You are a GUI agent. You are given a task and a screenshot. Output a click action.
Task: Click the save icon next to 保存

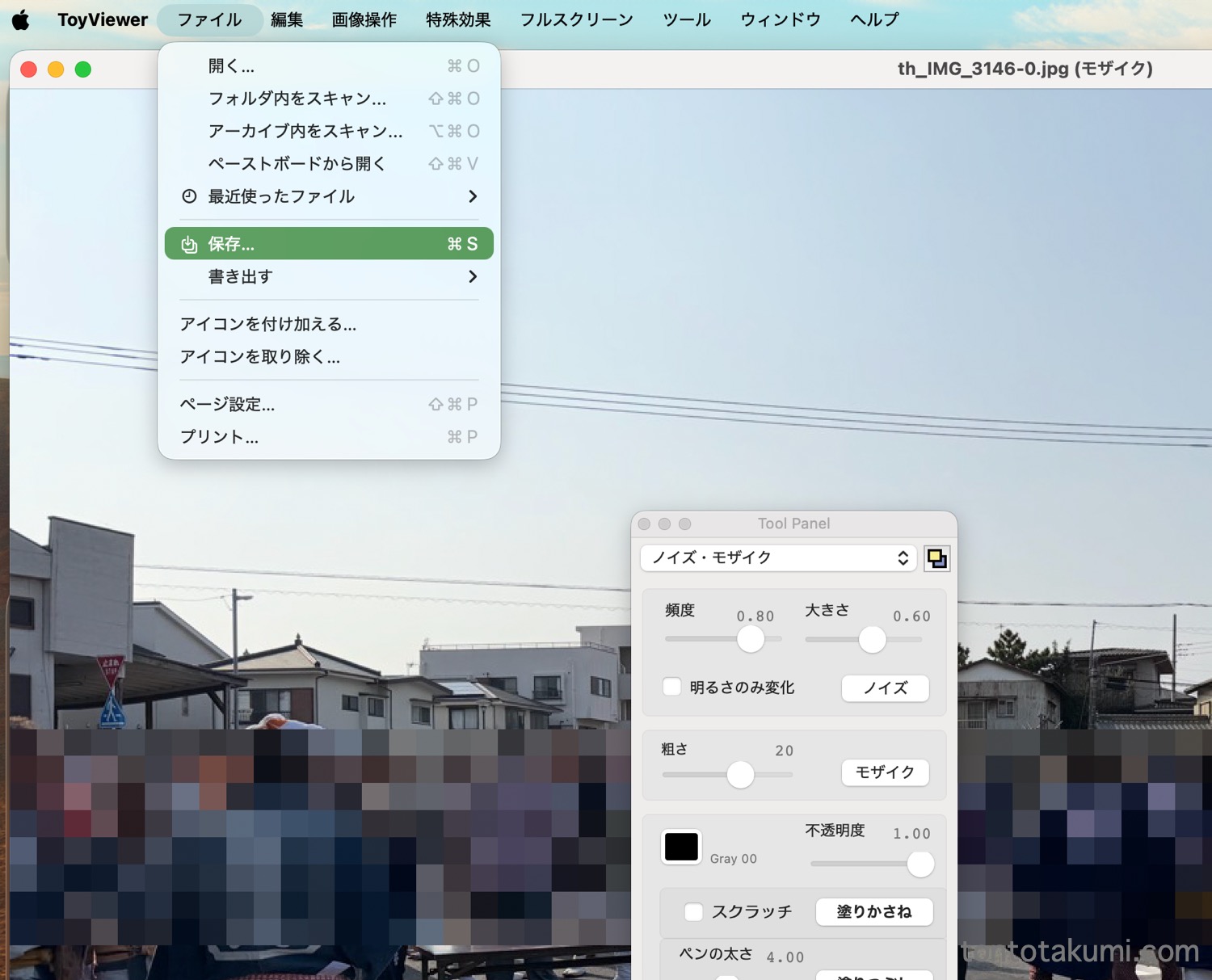(189, 244)
